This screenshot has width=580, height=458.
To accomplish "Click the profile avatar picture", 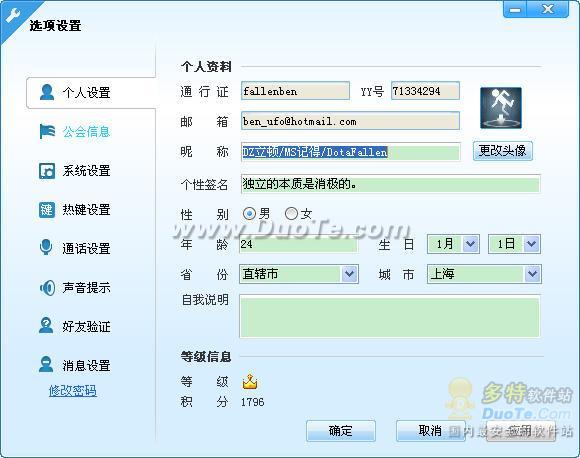I will click(501, 108).
